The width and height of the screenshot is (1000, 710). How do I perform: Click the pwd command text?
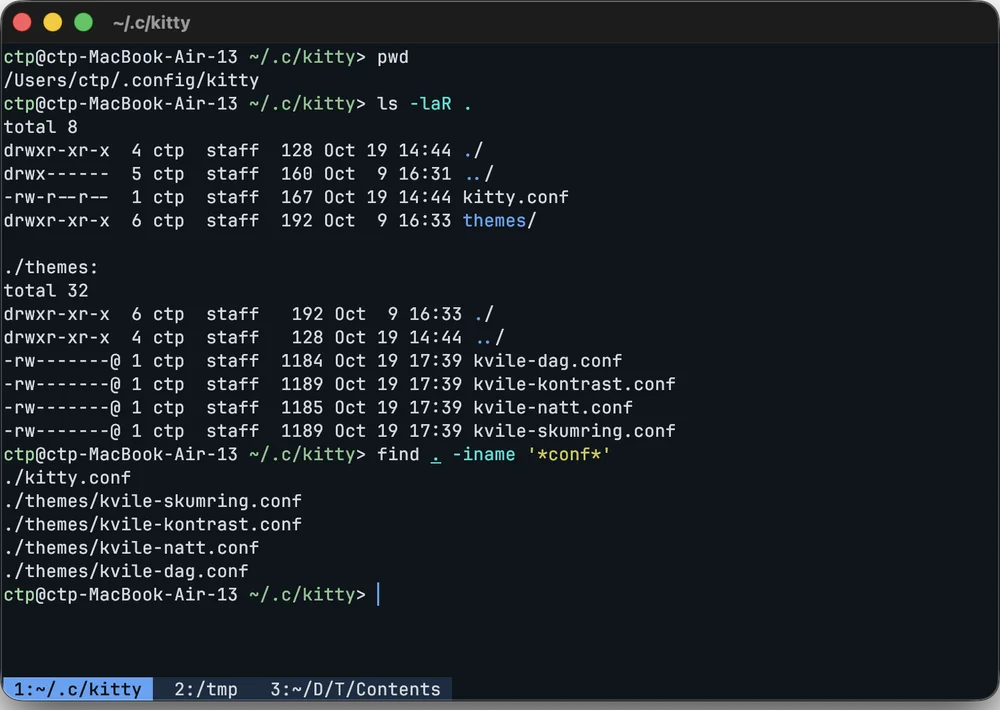click(393, 57)
